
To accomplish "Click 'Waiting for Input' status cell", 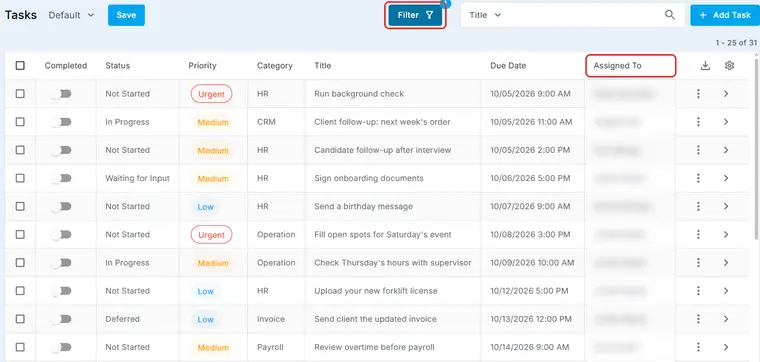I will point(138,178).
